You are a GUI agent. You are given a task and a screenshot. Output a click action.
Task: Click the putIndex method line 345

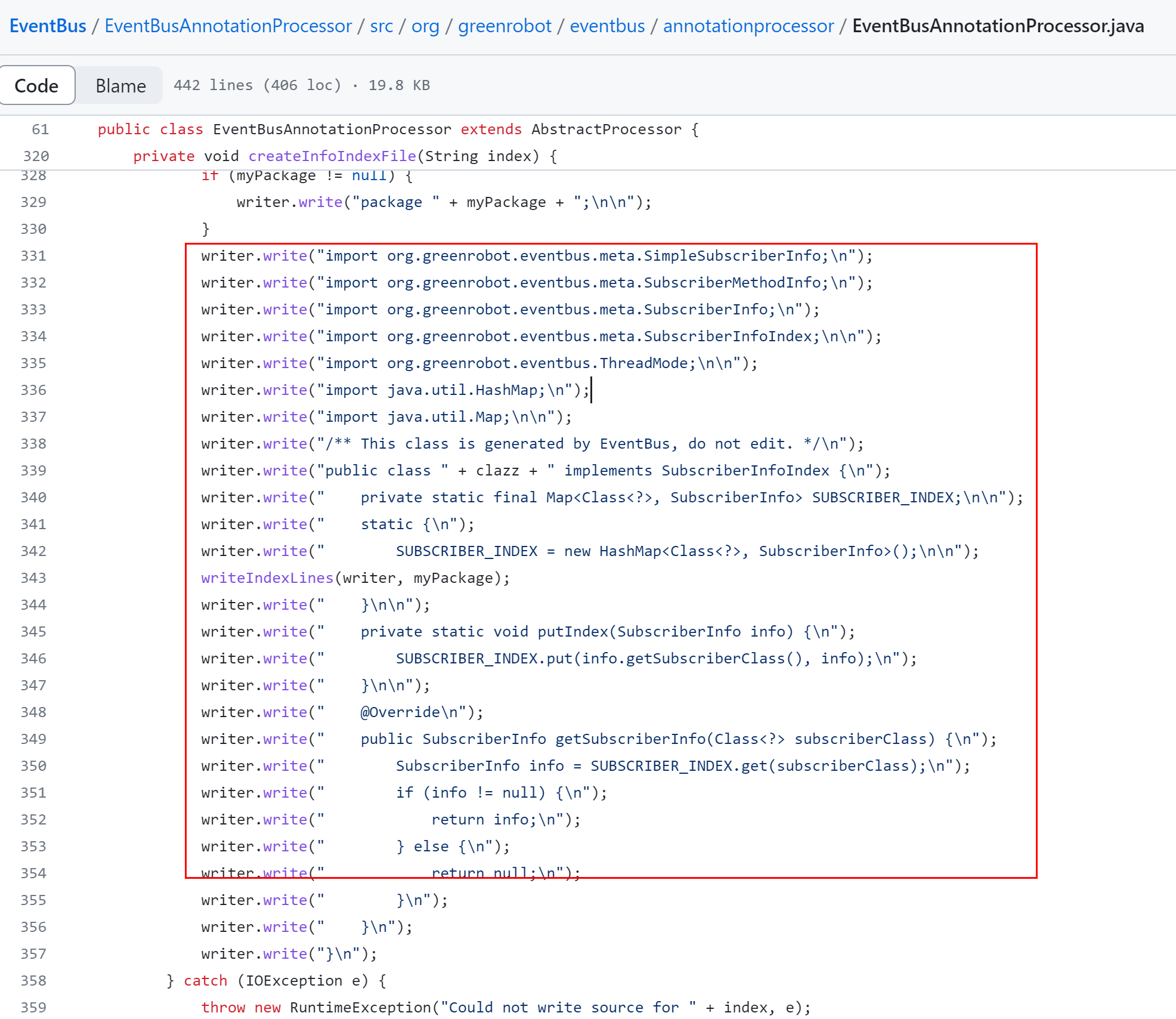coord(528,632)
